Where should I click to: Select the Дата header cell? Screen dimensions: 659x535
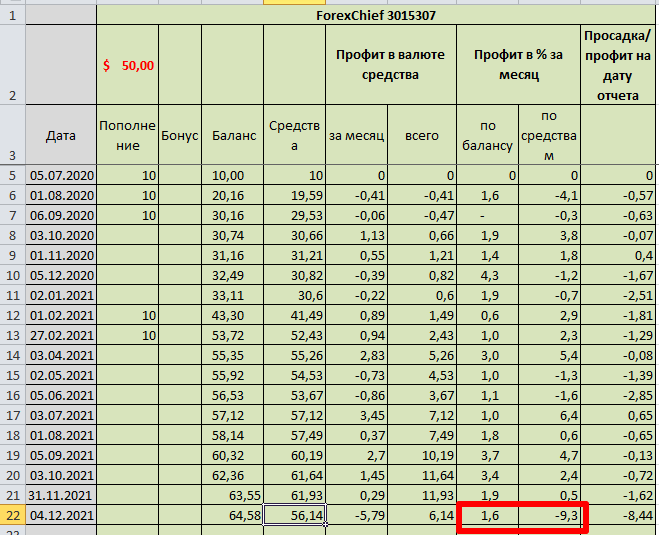pos(61,135)
